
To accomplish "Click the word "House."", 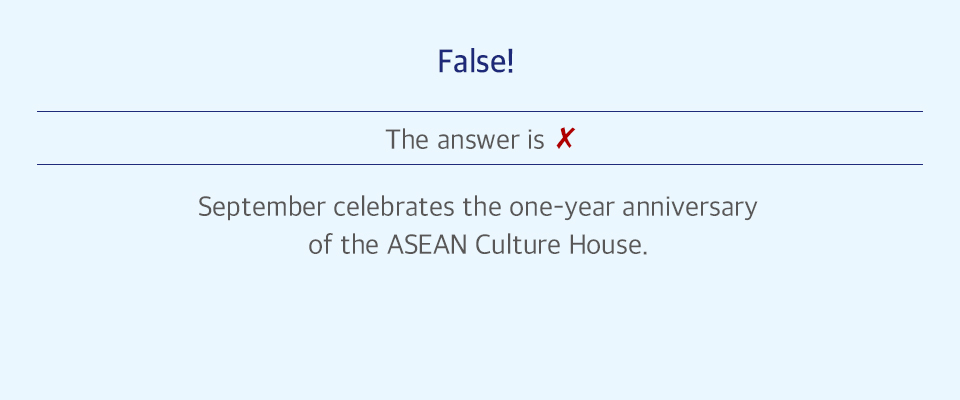I will [608, 245].
